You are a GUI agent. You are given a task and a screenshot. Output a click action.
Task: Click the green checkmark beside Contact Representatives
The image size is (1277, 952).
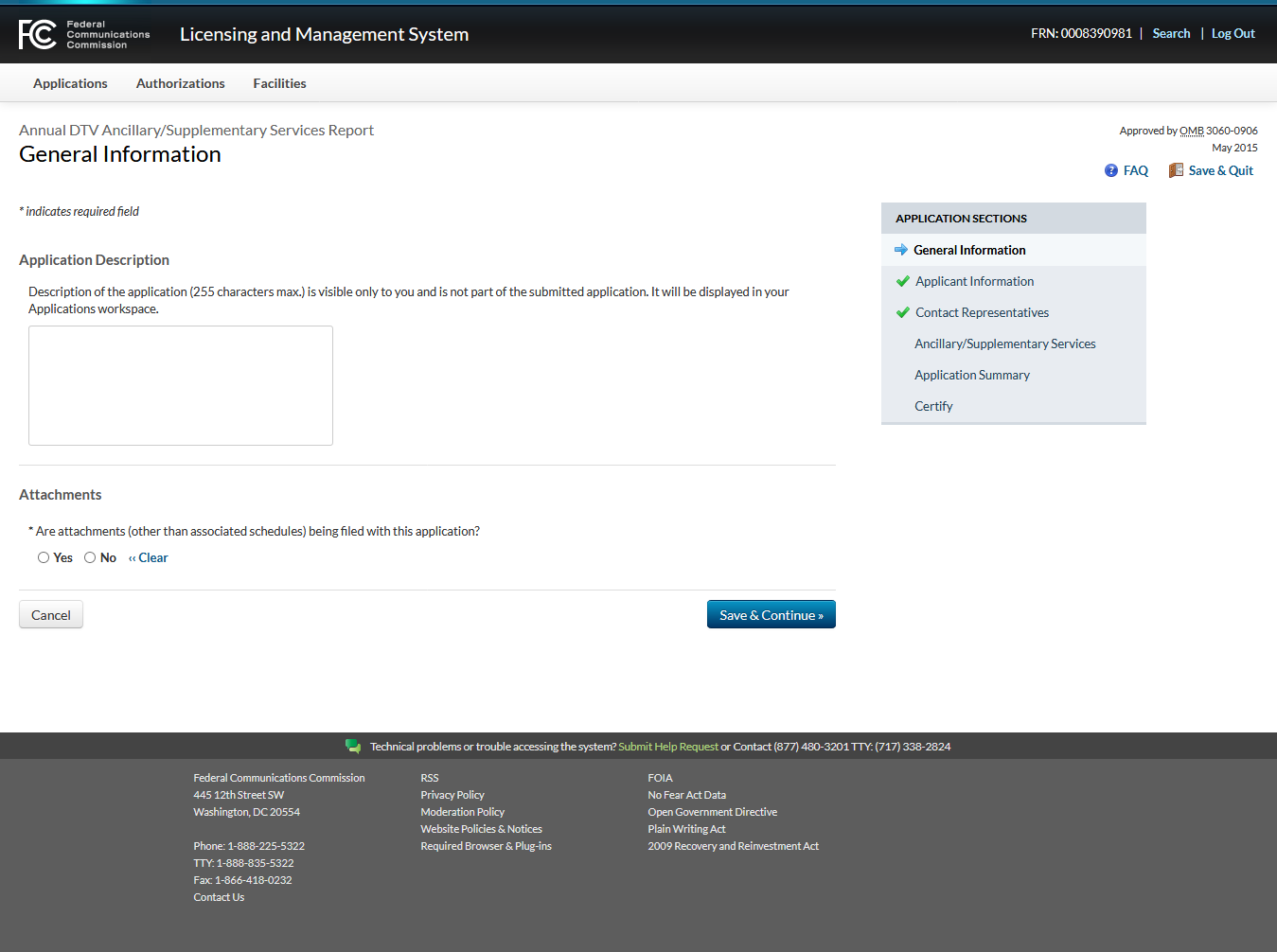coord(903,312)
